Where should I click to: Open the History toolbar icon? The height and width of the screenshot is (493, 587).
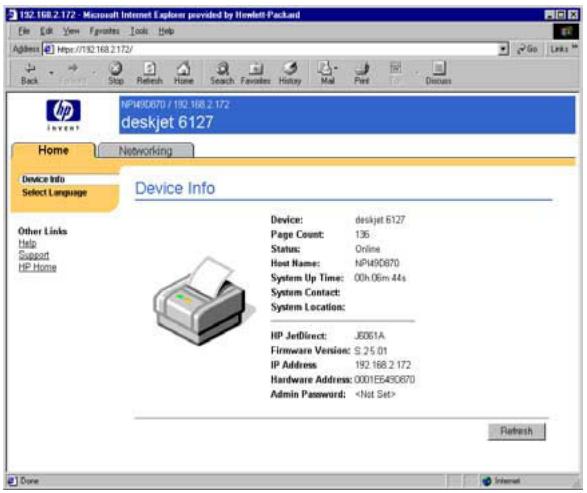pyautogui.click(x=290, y=68)
